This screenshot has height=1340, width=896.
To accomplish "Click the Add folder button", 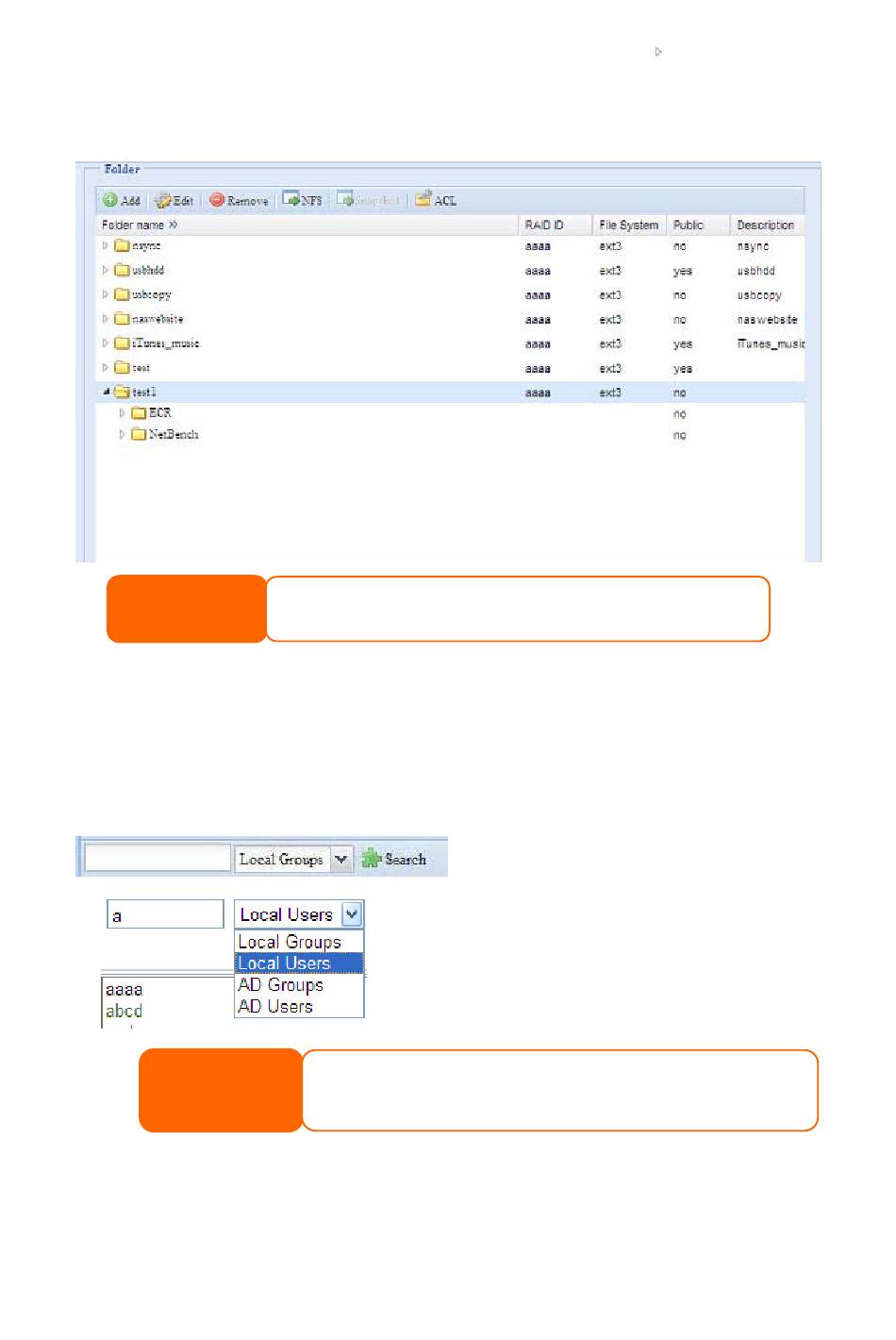I will coord(122,200).
